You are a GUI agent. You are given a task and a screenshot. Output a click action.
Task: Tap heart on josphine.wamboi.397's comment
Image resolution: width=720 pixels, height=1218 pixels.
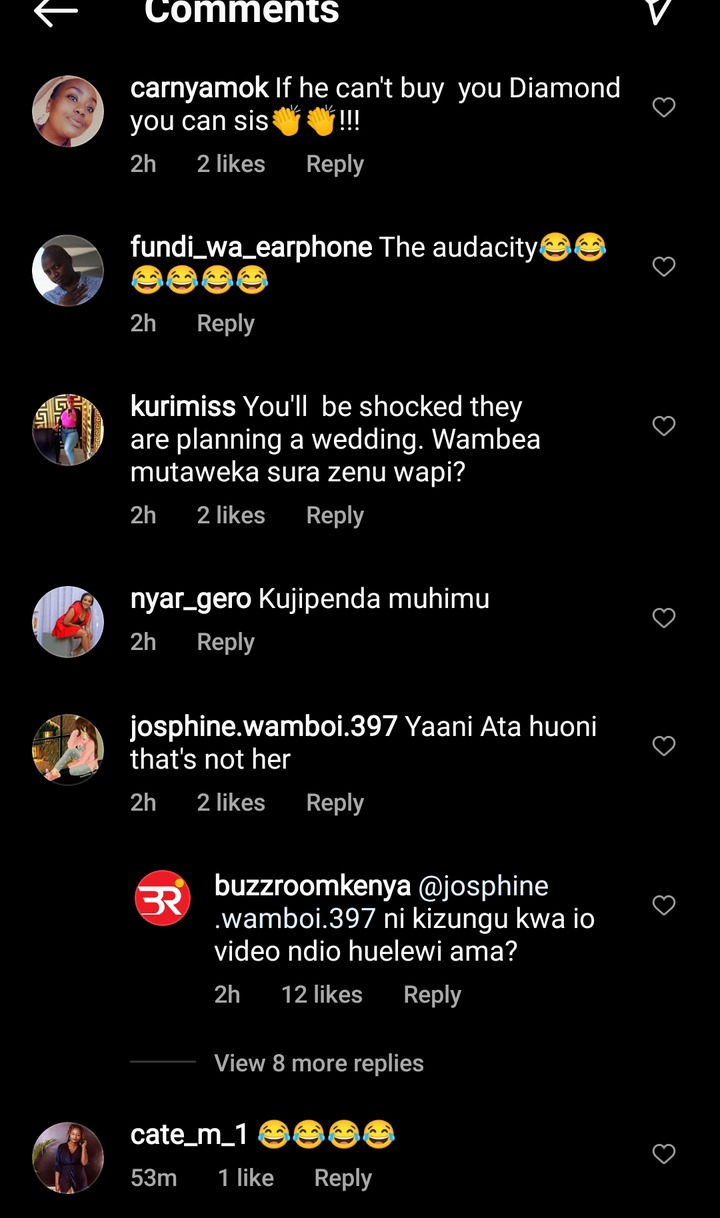664,746
